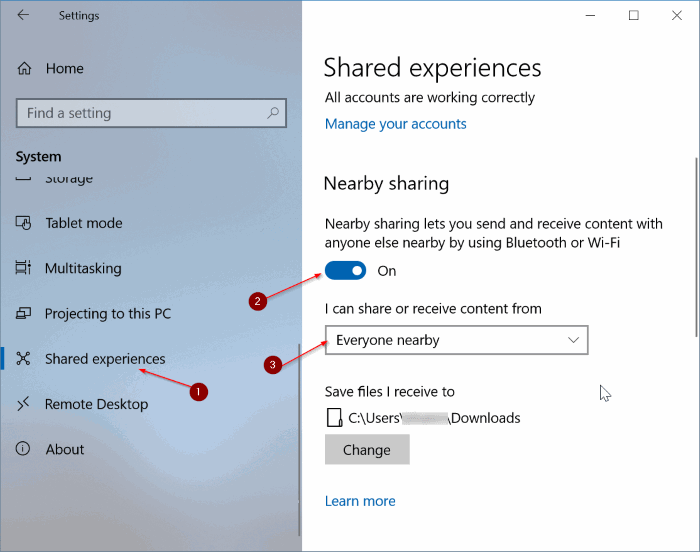
Task: Click the Home icon in sidebar
Action: click(x=24, y=69)
